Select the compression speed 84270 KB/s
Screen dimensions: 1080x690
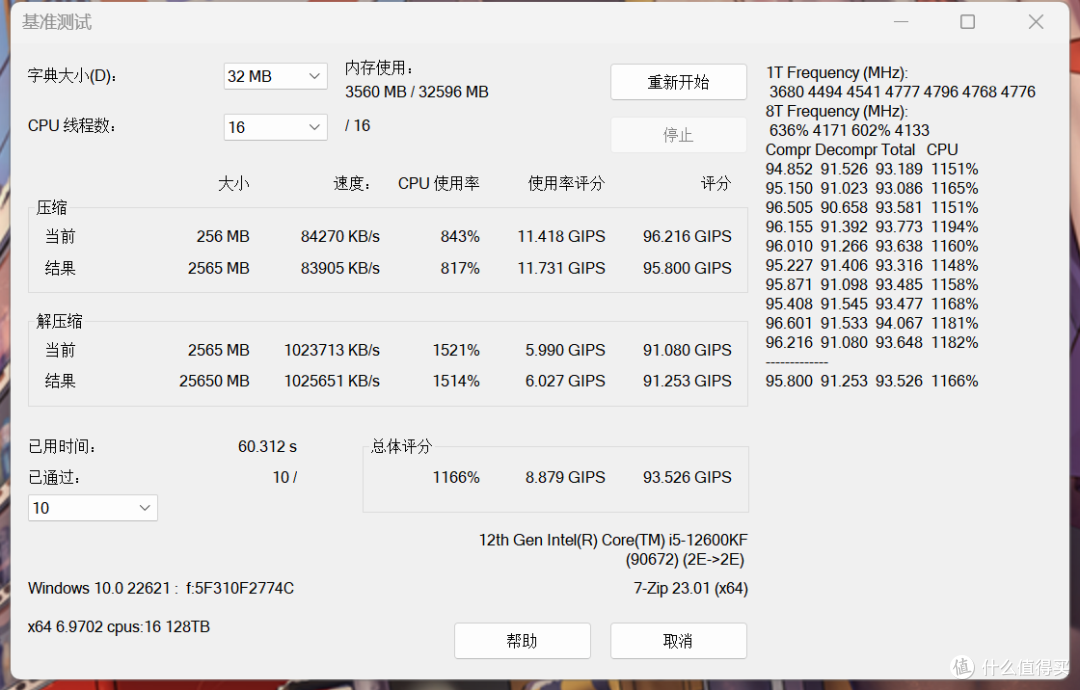[340, 236]
